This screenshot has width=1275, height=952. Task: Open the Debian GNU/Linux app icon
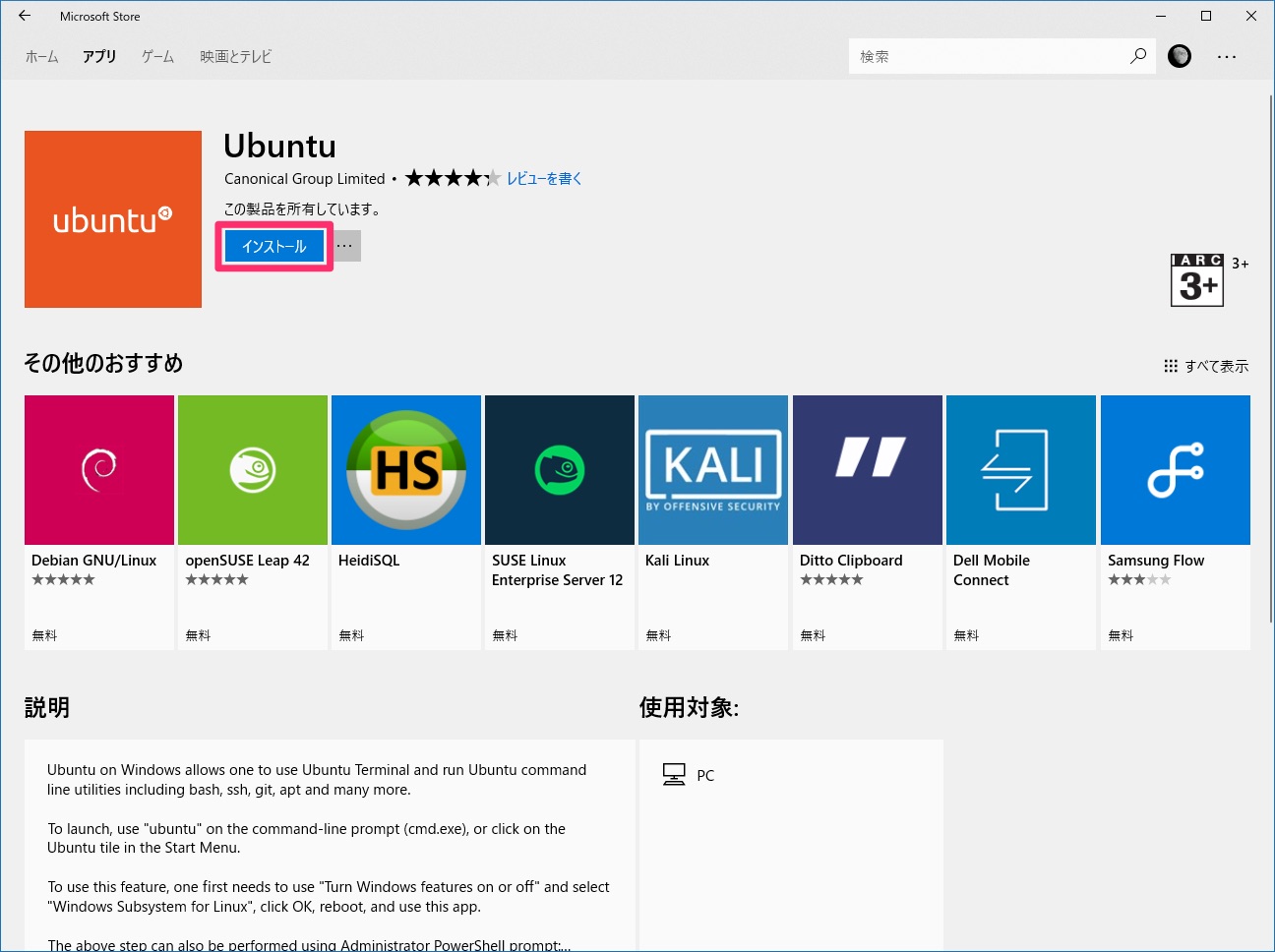pyautogui.click(x=99, y=470)
